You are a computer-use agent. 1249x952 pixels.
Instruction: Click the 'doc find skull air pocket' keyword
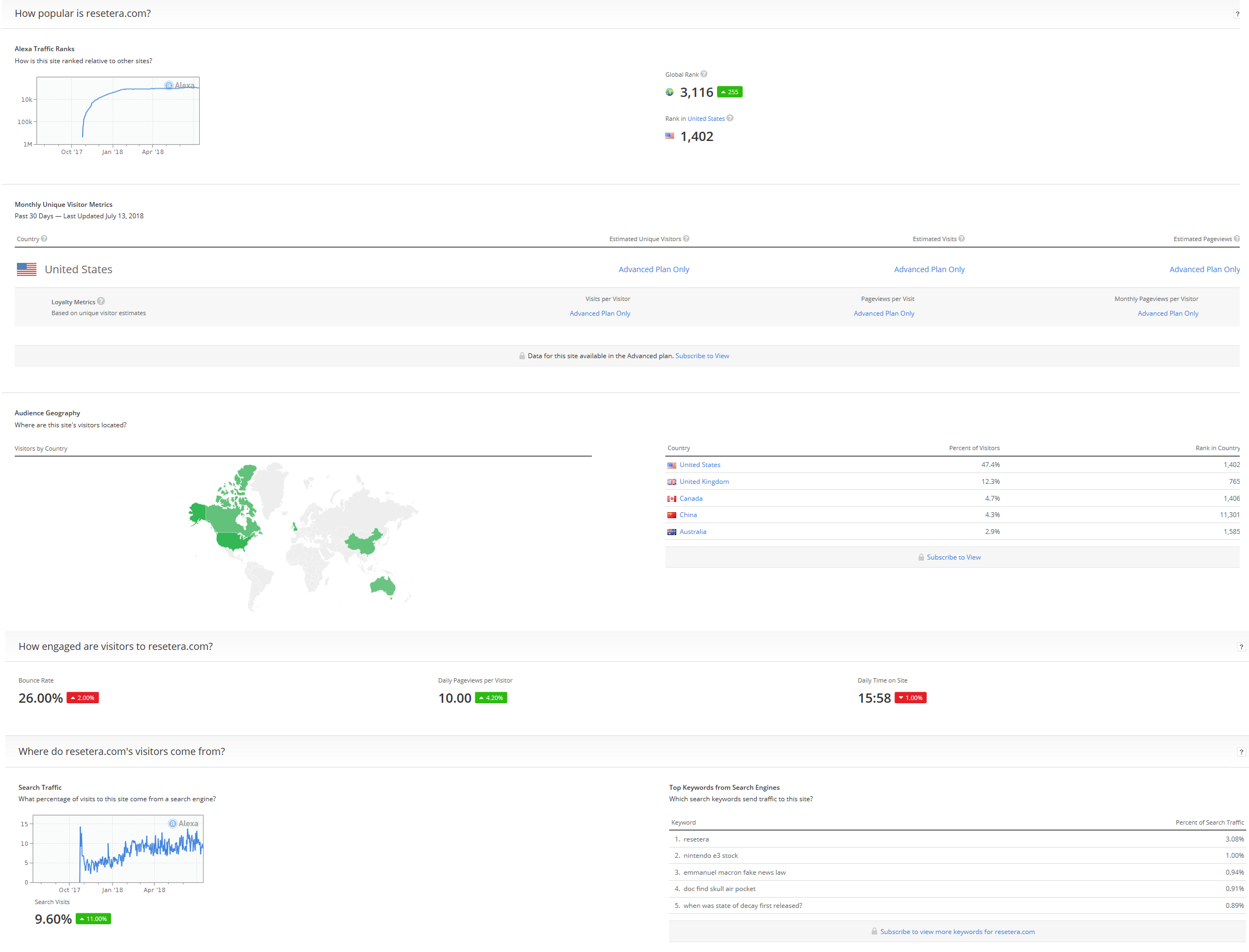point(719,889)
